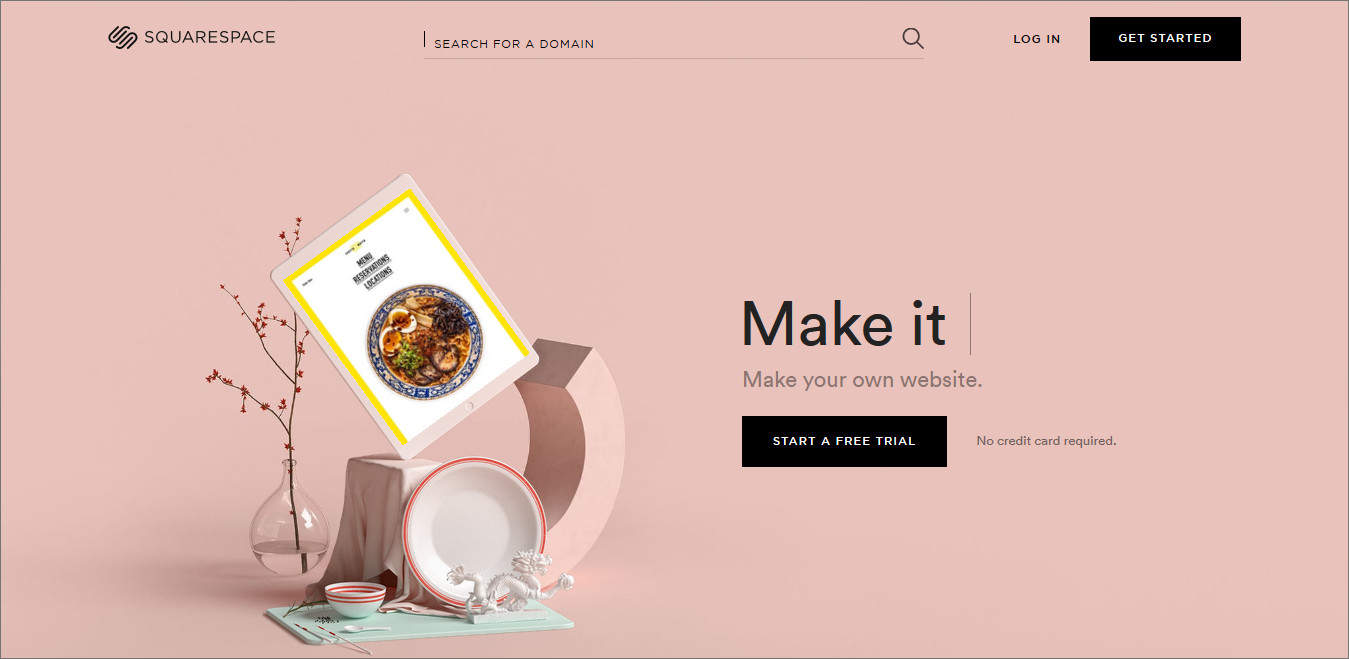Screen dimensions: 1349x659
Task: Select LOCATIONS on the tablet screen
Action: pos(378,280)
